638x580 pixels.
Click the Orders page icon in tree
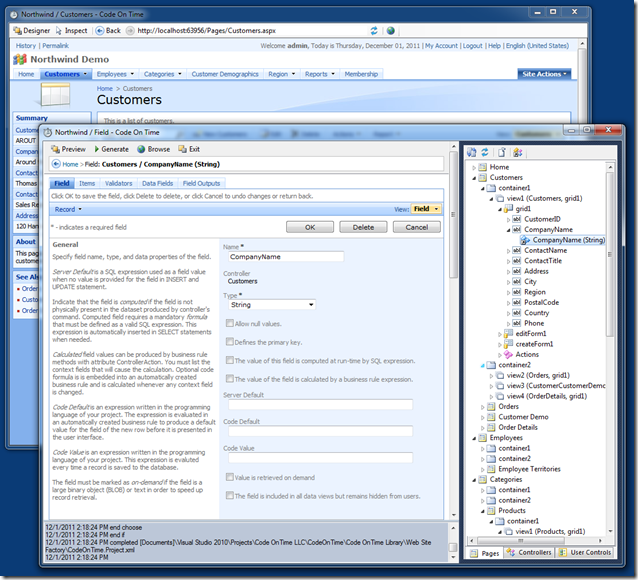click(x=492, y=407)
